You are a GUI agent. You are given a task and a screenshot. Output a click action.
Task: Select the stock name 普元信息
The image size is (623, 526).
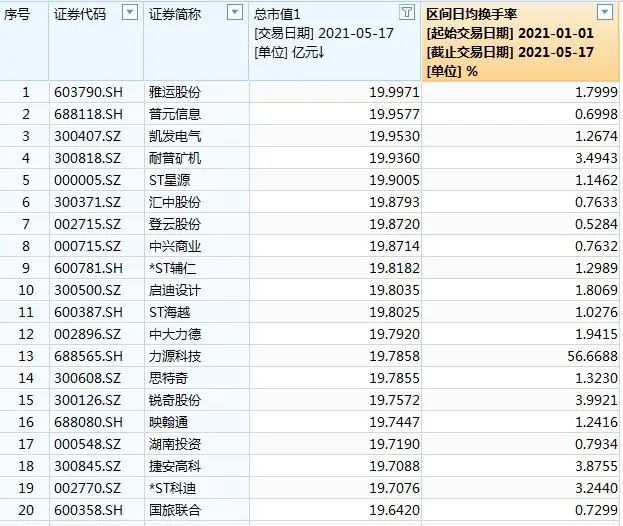click(x=175, y=114)
